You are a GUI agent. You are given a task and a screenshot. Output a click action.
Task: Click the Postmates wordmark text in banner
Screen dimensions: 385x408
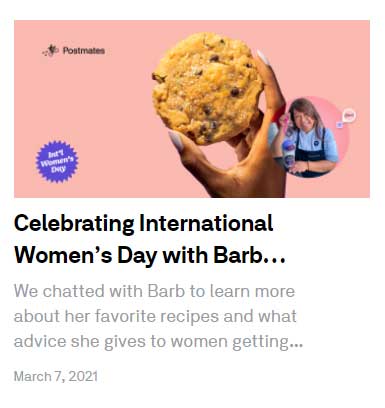[84, 51]
